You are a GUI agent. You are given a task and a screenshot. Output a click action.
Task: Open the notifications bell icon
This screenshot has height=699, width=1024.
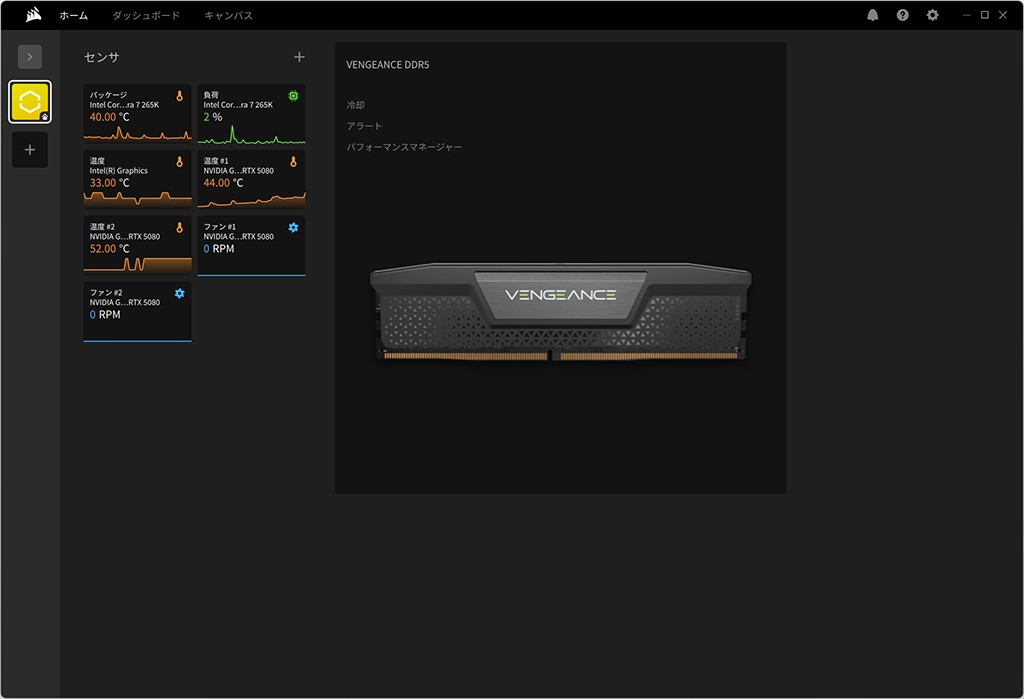(x=873, y=16)
